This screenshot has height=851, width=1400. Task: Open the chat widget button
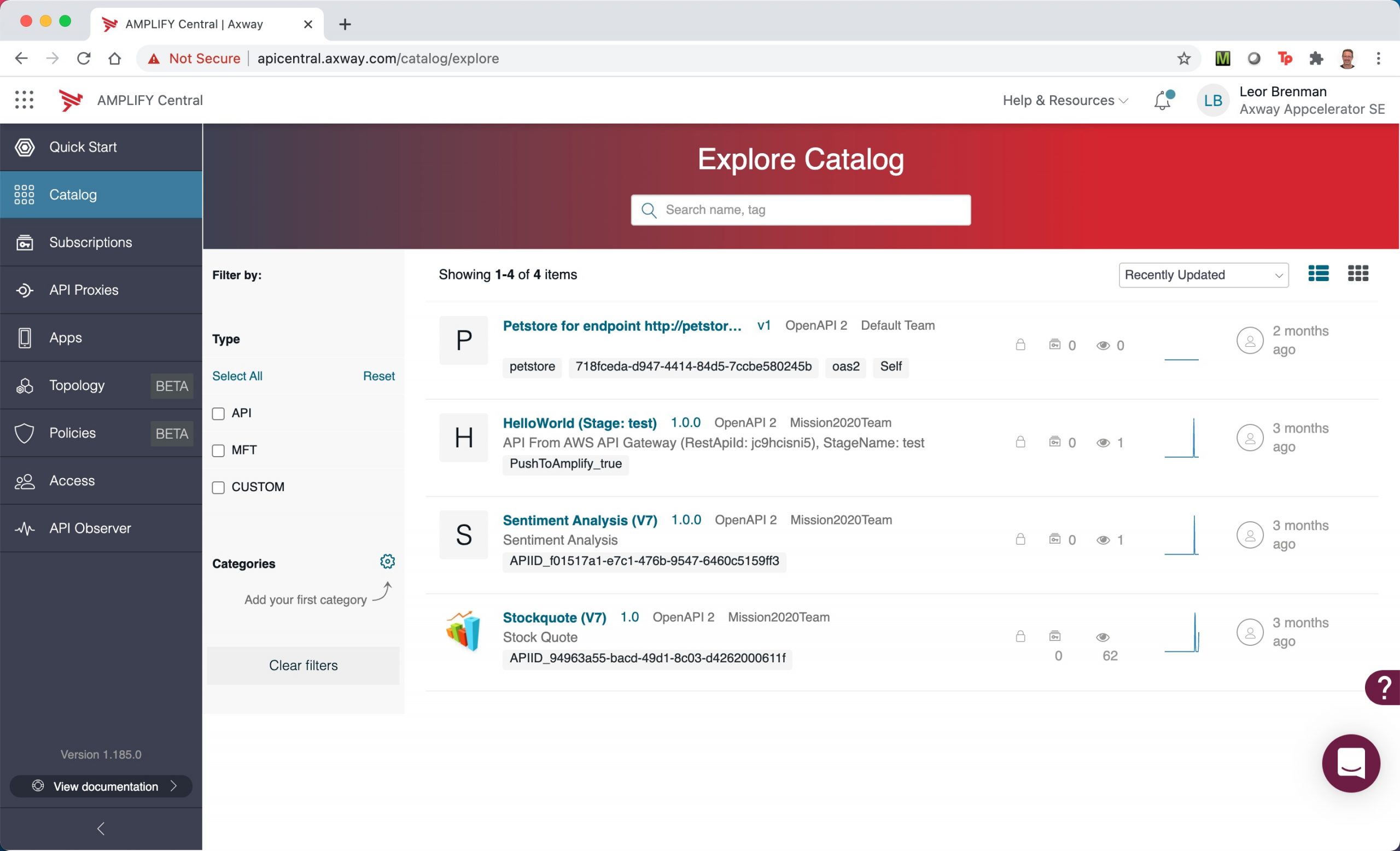(x=1351, y=763)
